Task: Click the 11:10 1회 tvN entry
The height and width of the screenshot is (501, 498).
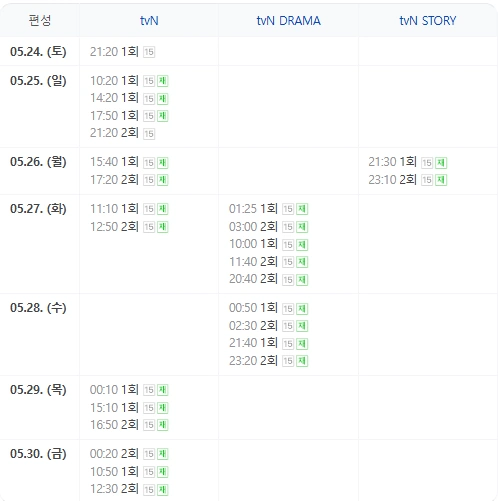Action: [x=114, y=209]
